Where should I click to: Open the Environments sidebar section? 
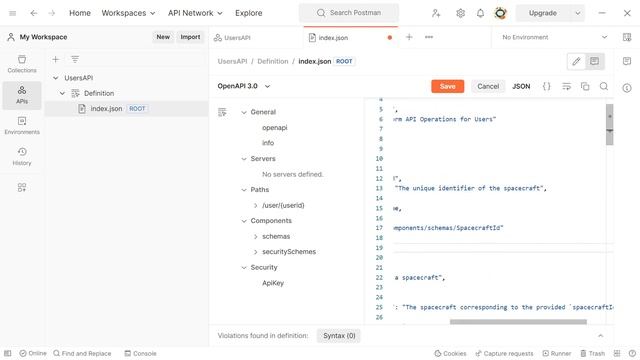pyautogui.click(x=22, y=126)
